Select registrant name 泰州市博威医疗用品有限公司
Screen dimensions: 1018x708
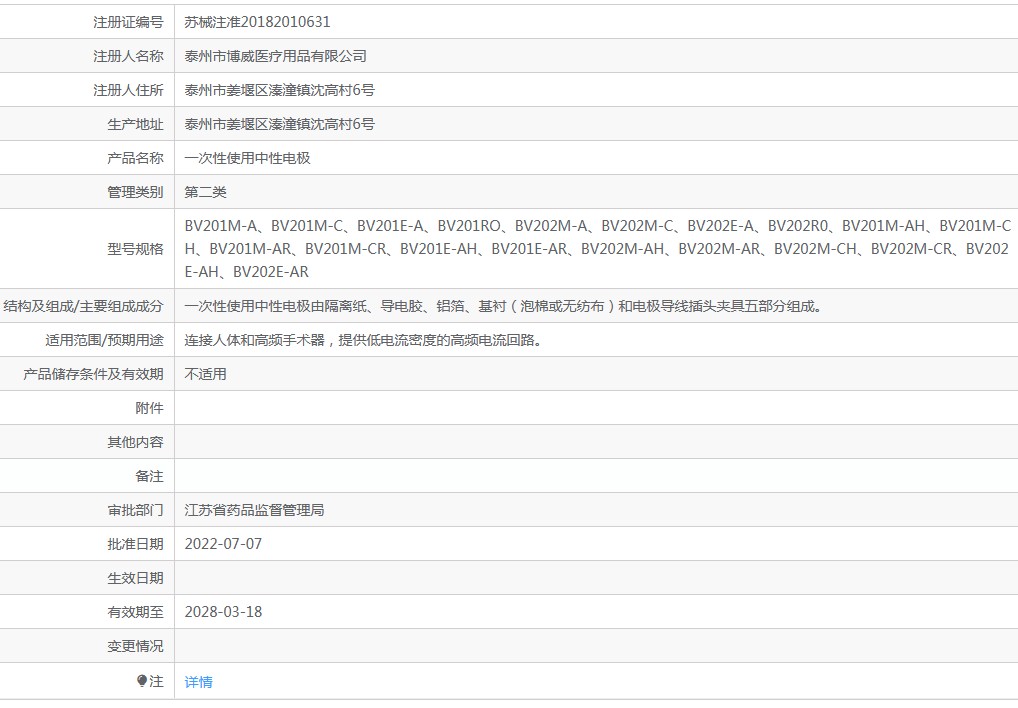(x=275, y=56)
